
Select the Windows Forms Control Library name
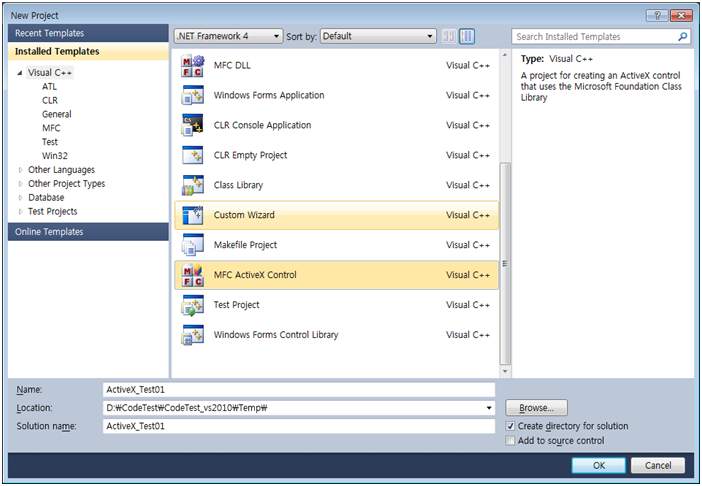point(276,335)
